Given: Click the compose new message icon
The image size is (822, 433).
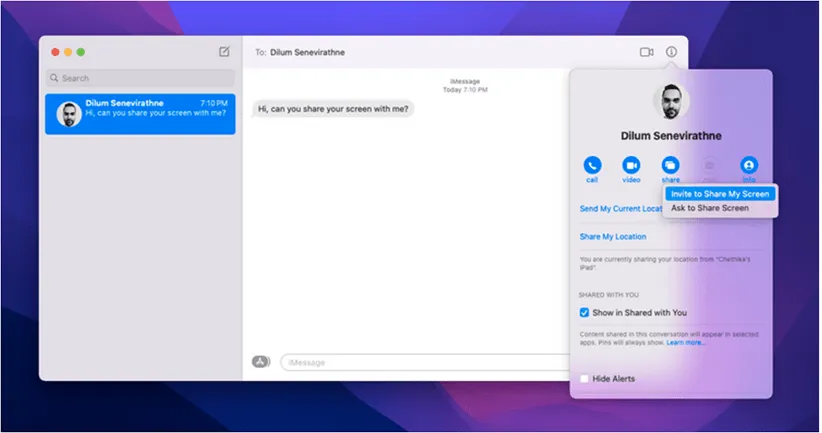Looking at the screenshot, I should [x=224, y=52].
